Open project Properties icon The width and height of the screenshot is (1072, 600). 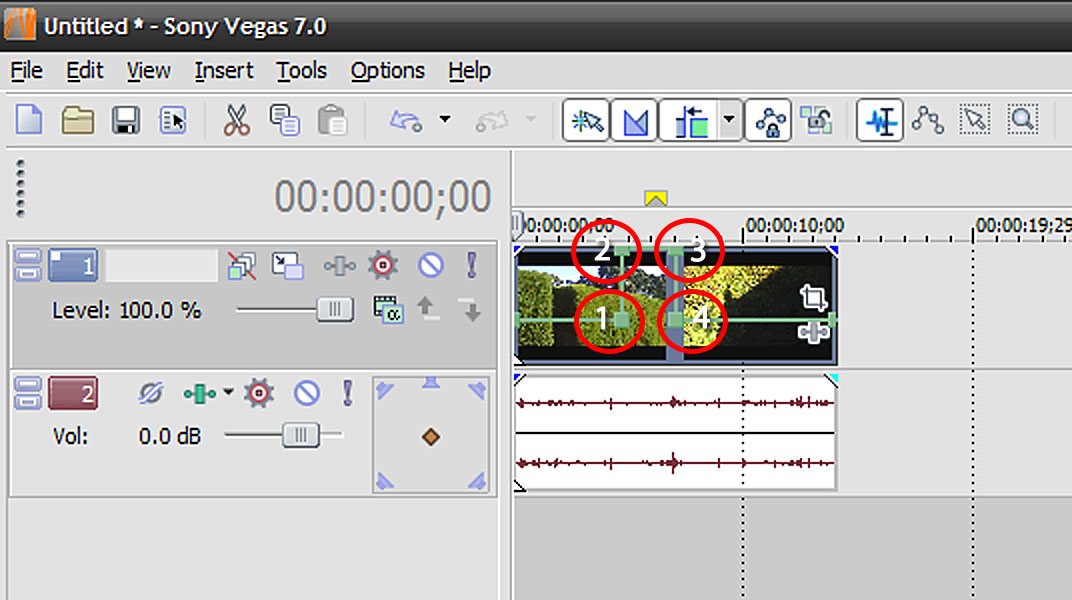coord(172,120)
